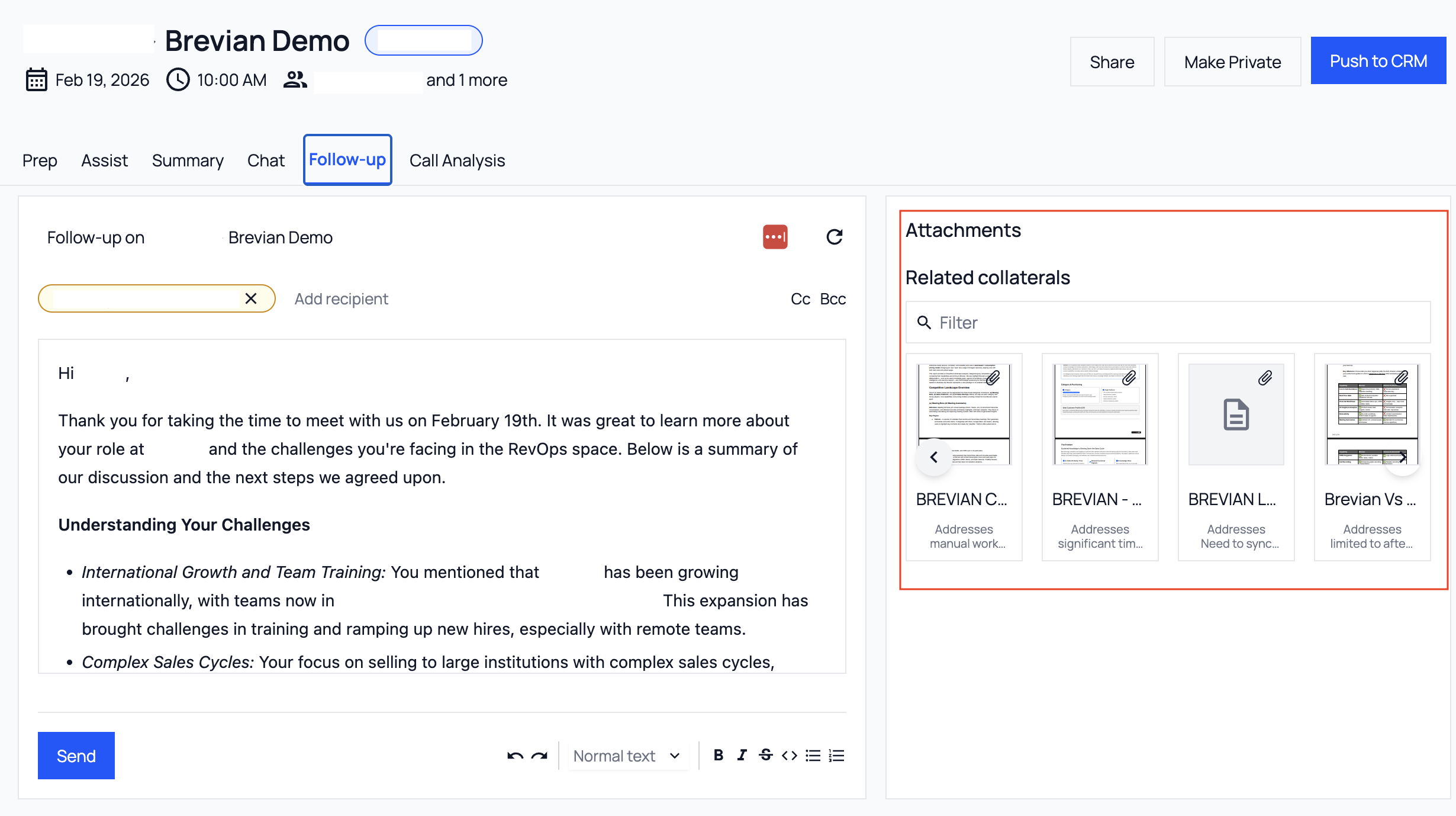Insert numbered list icon
The height and width of the screenshot is (816, 1456).
point(836,755)
